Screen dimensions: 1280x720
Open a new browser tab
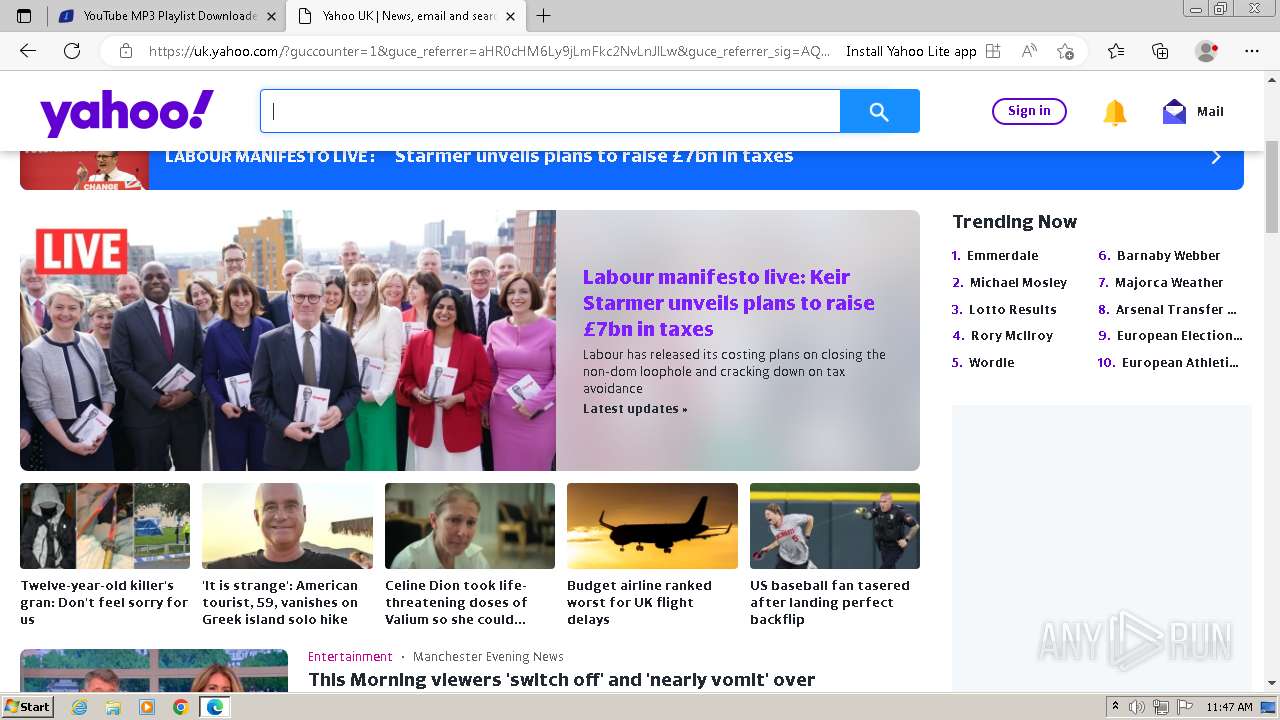coord(544,16)
